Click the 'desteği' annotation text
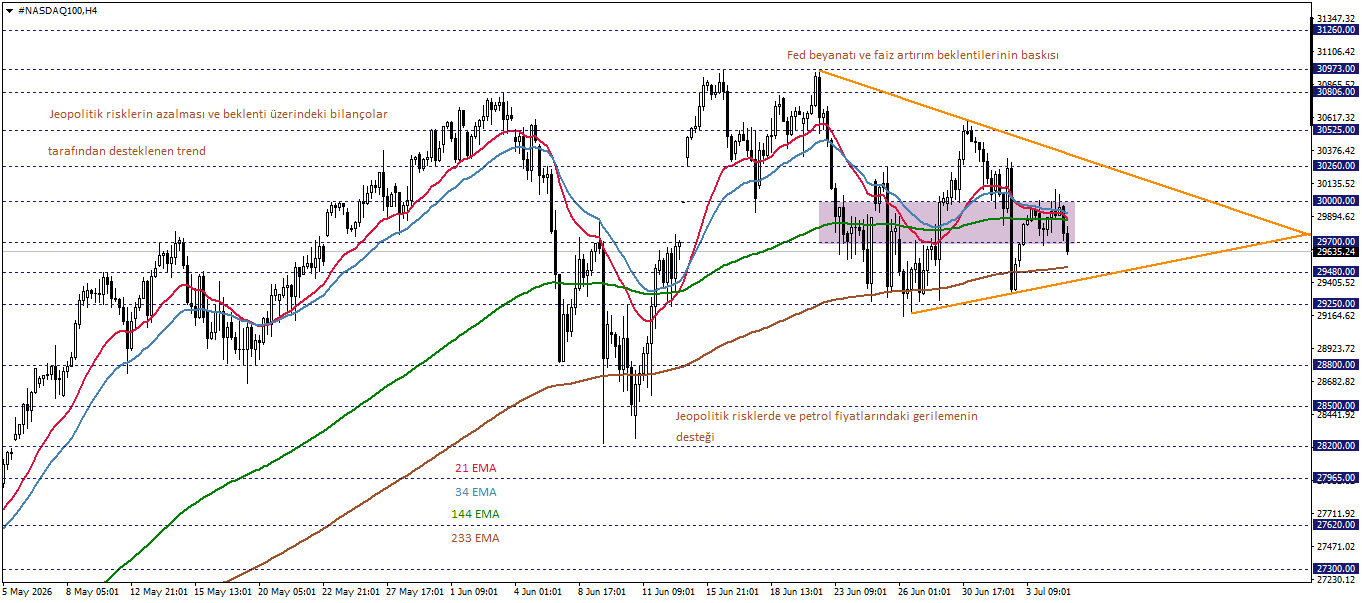Viewport: 1362px width, 603px height. 696,438
